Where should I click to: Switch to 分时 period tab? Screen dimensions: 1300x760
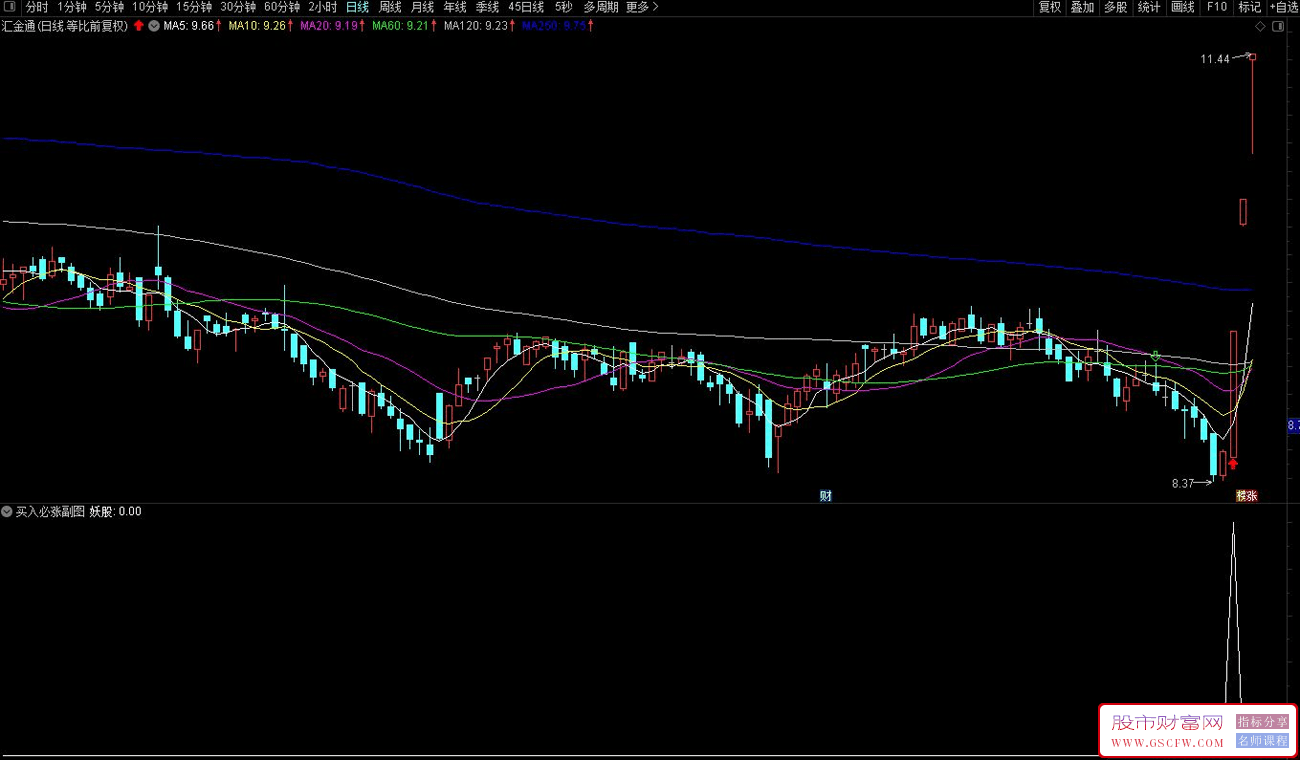[37, 7]
